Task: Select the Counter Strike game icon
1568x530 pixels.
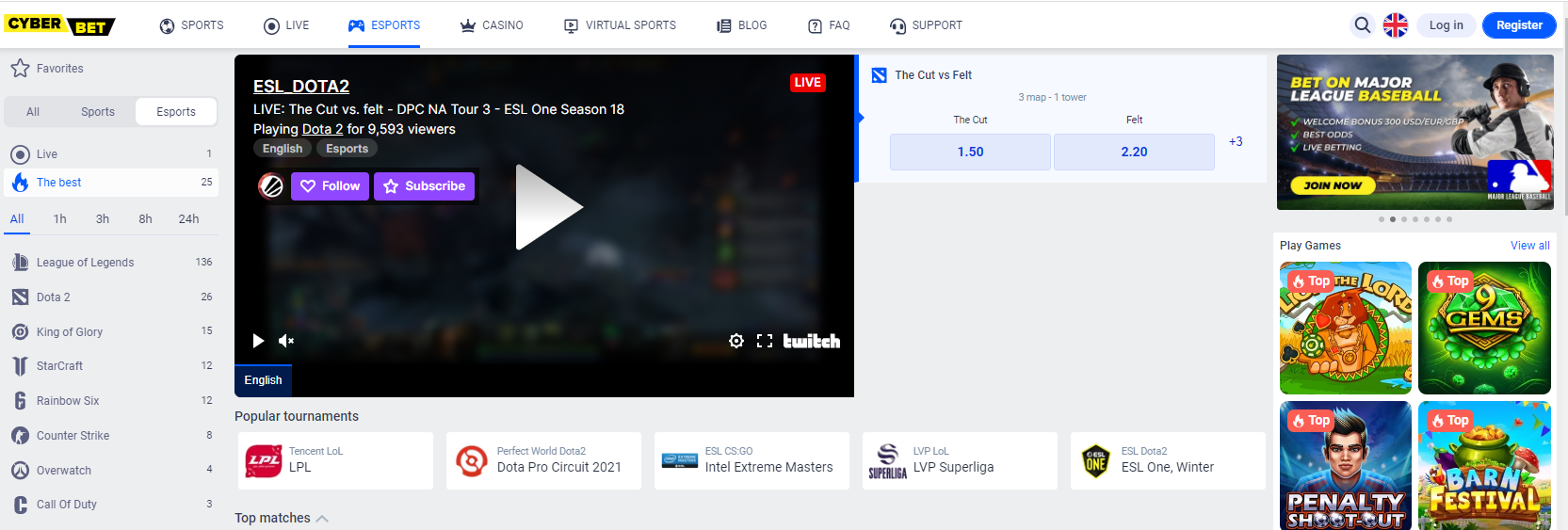Action: 20,436
